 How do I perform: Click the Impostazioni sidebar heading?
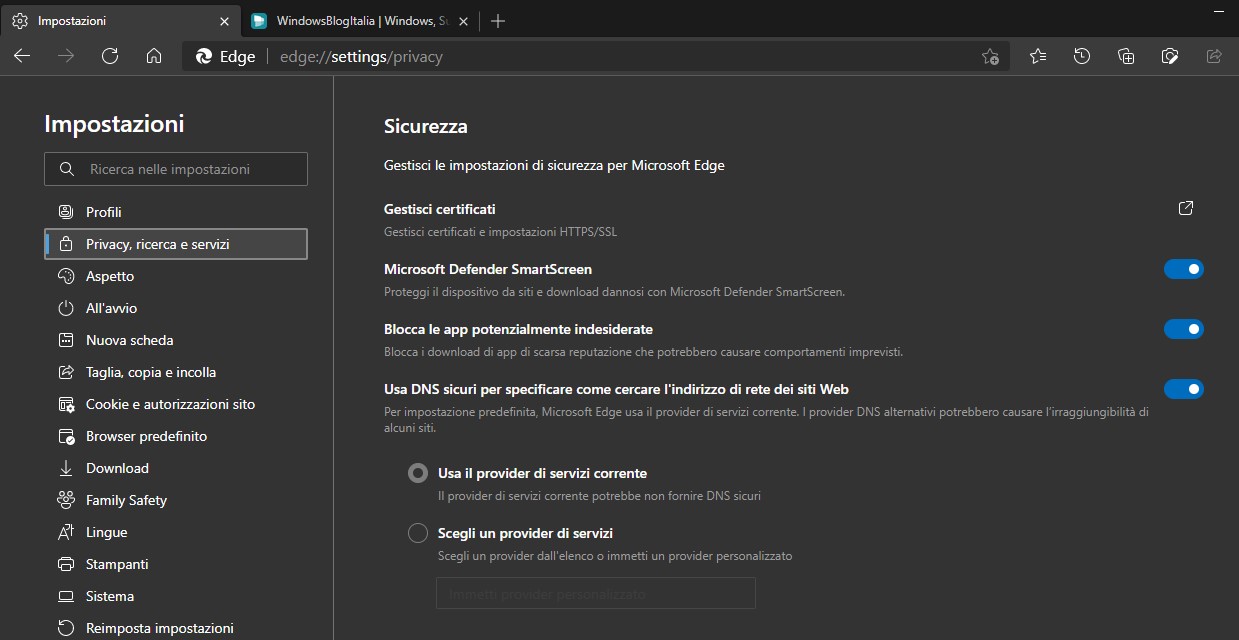[x=114, y=124]
